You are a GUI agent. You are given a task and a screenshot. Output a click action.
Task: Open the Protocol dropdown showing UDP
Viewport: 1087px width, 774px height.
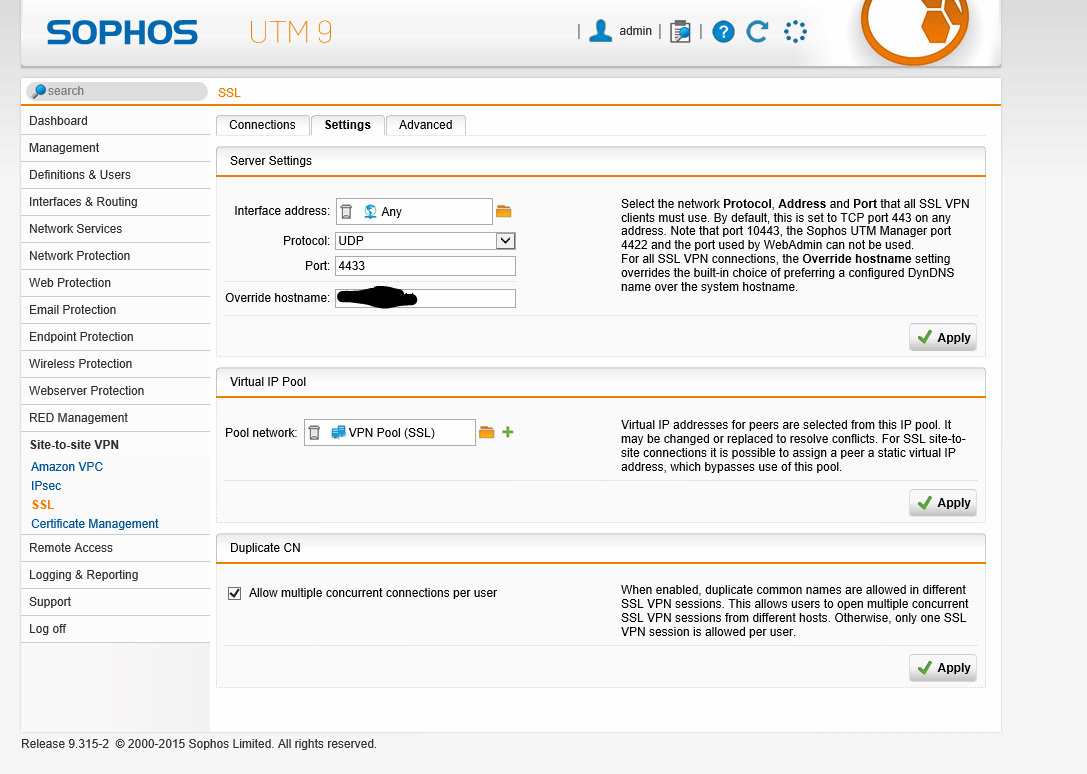click(425, 241)
